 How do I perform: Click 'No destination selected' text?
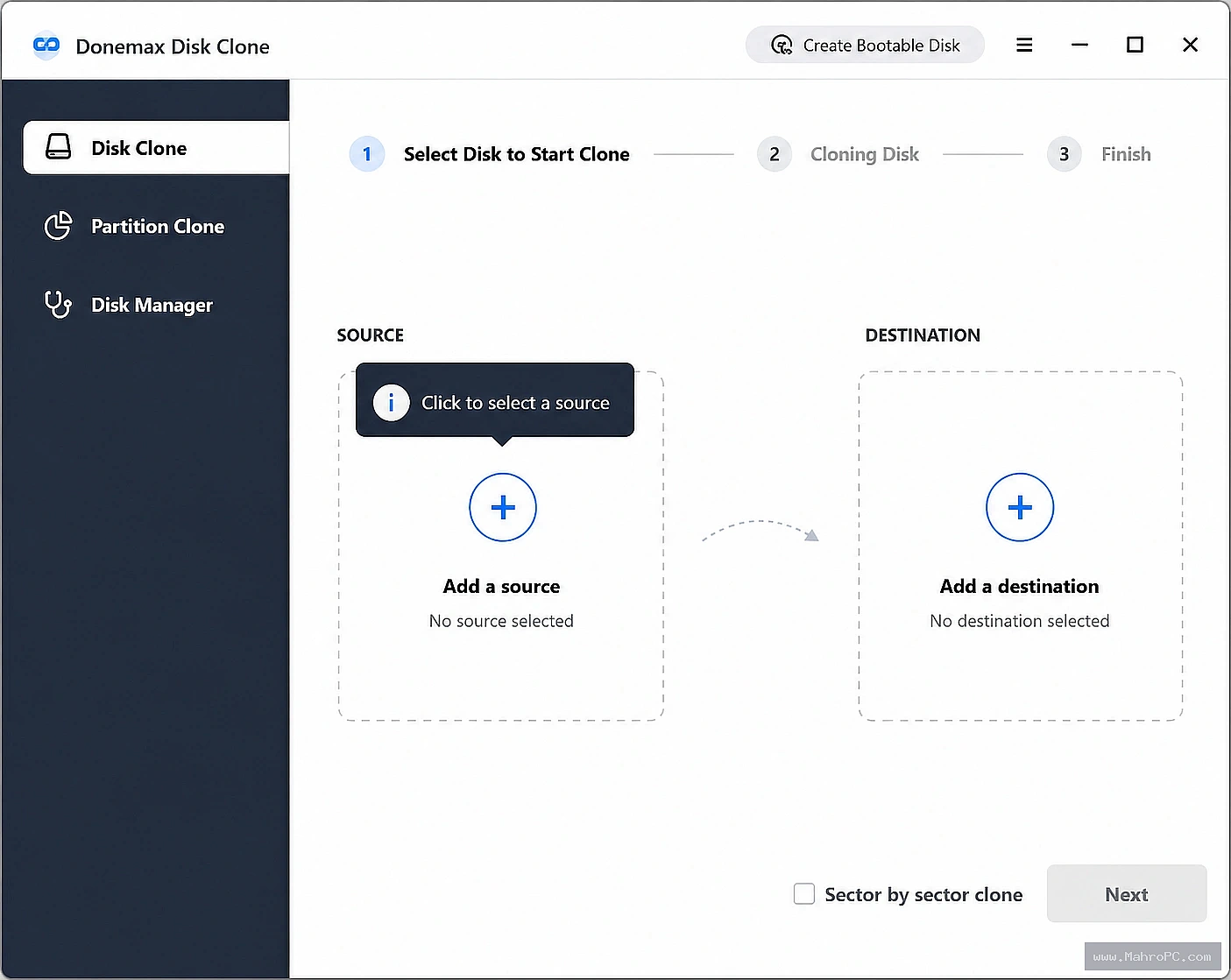[1019, 621]
